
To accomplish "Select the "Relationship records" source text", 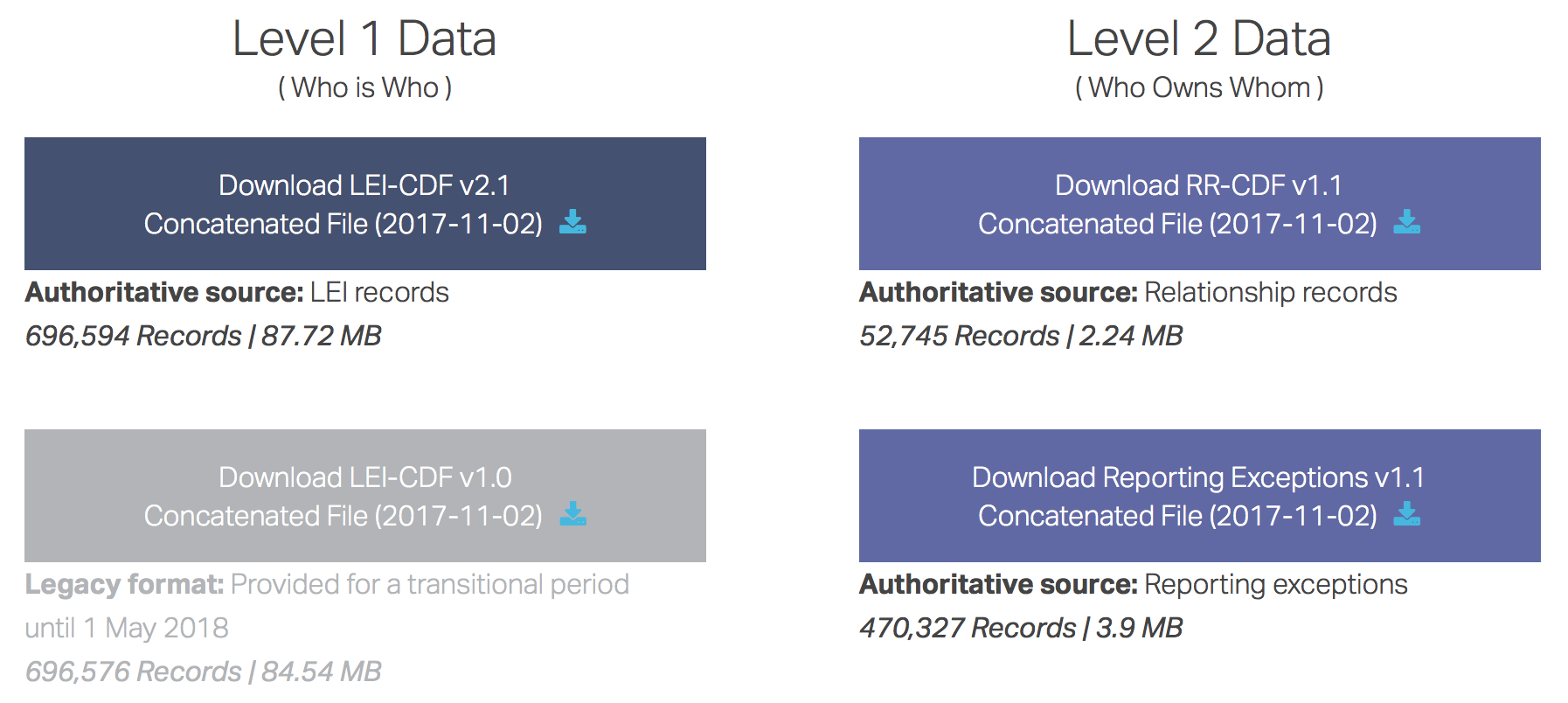I will pyautogui.click(x=1271, y=292).
